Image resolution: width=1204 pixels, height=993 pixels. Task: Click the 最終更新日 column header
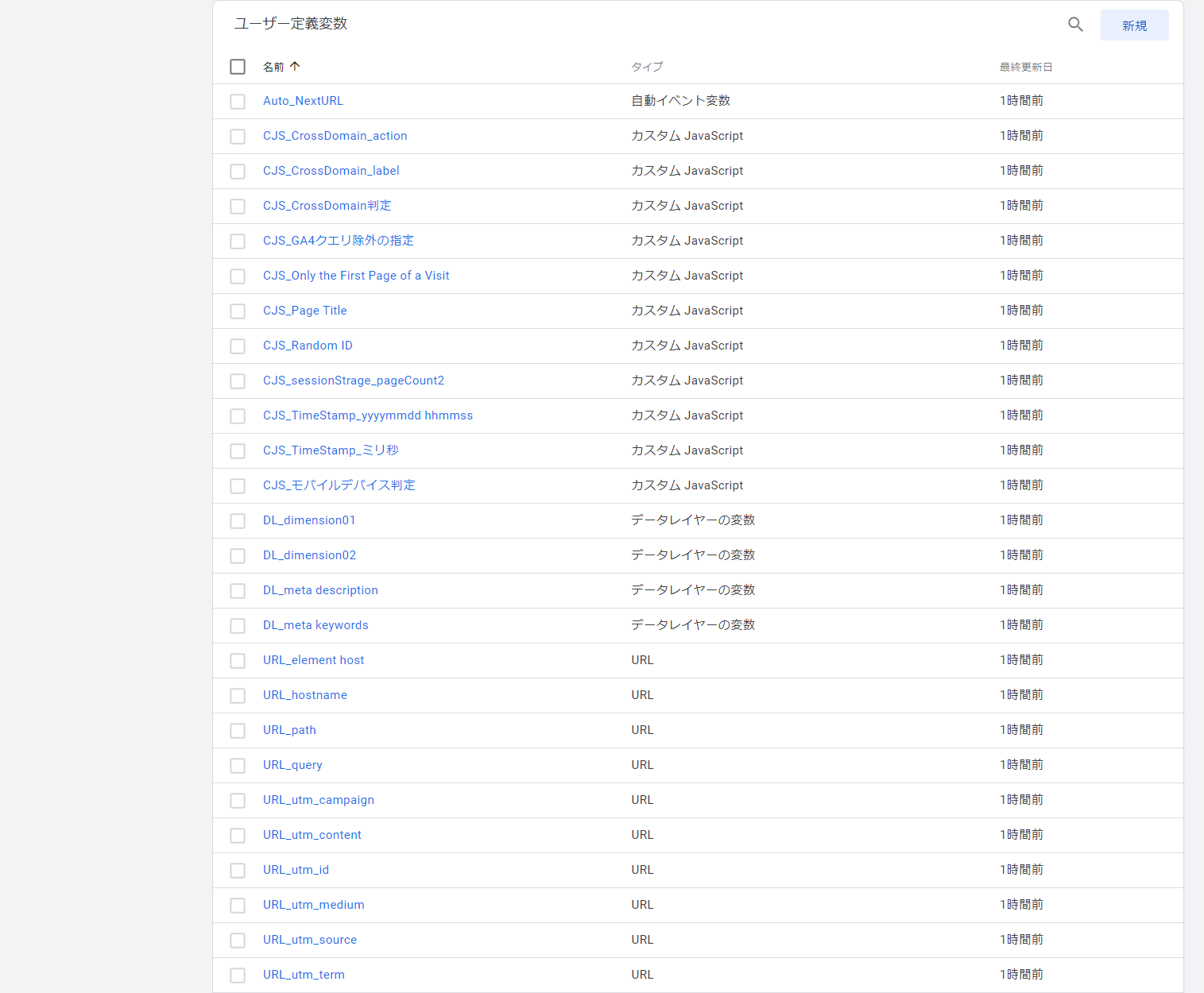tap(1025, 67)
